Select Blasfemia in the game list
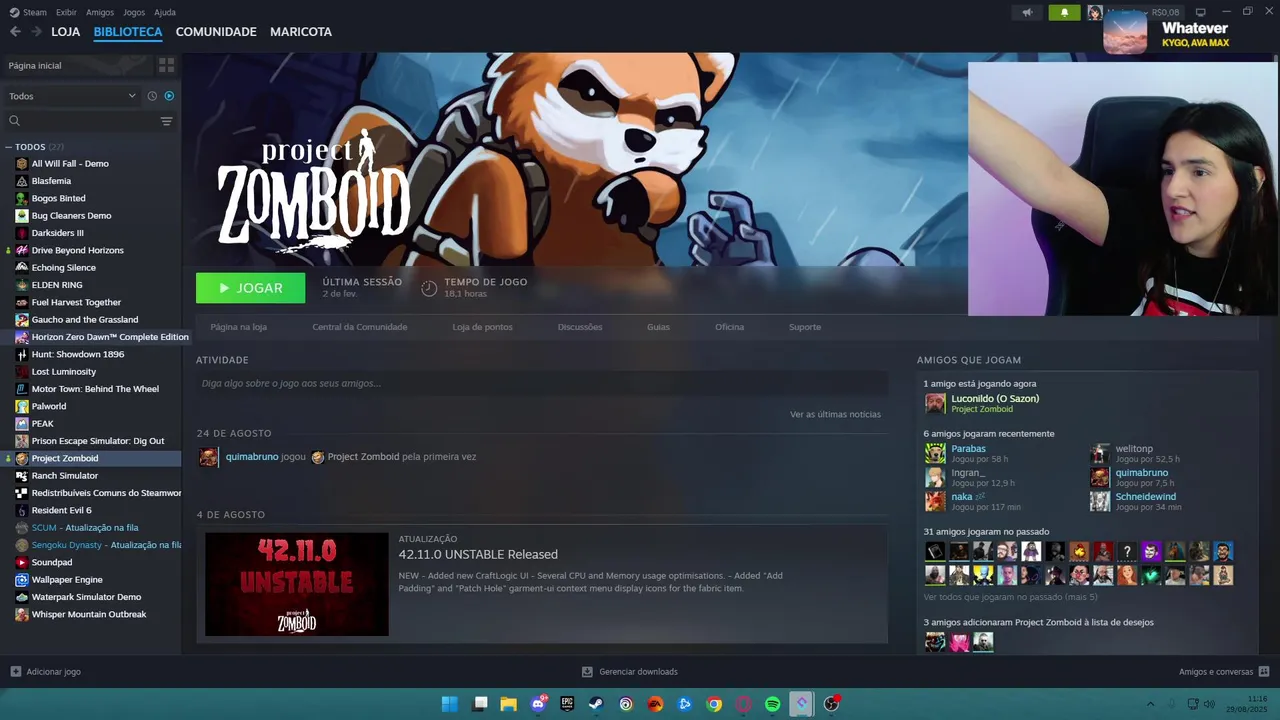The image size is (1280, 720). coord(51,181)
